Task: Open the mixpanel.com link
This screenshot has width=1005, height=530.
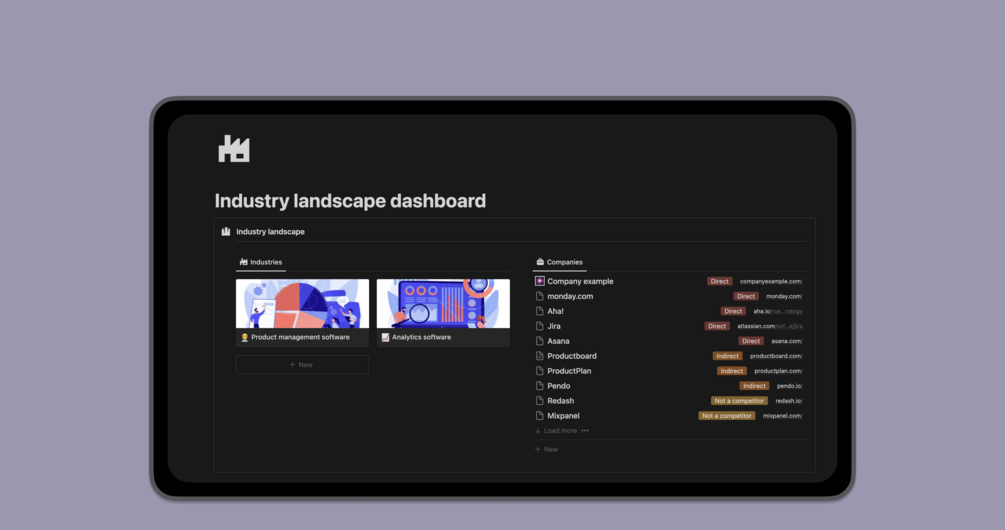Action: 782,416
